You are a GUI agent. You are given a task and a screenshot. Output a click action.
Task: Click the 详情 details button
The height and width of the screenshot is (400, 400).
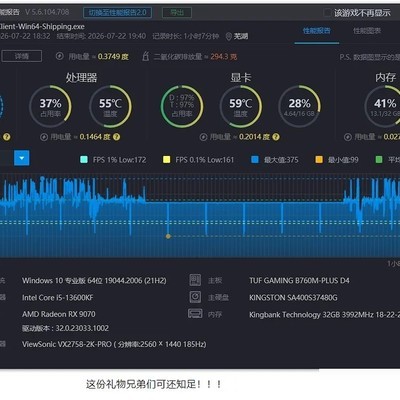(x=22, y=56)
